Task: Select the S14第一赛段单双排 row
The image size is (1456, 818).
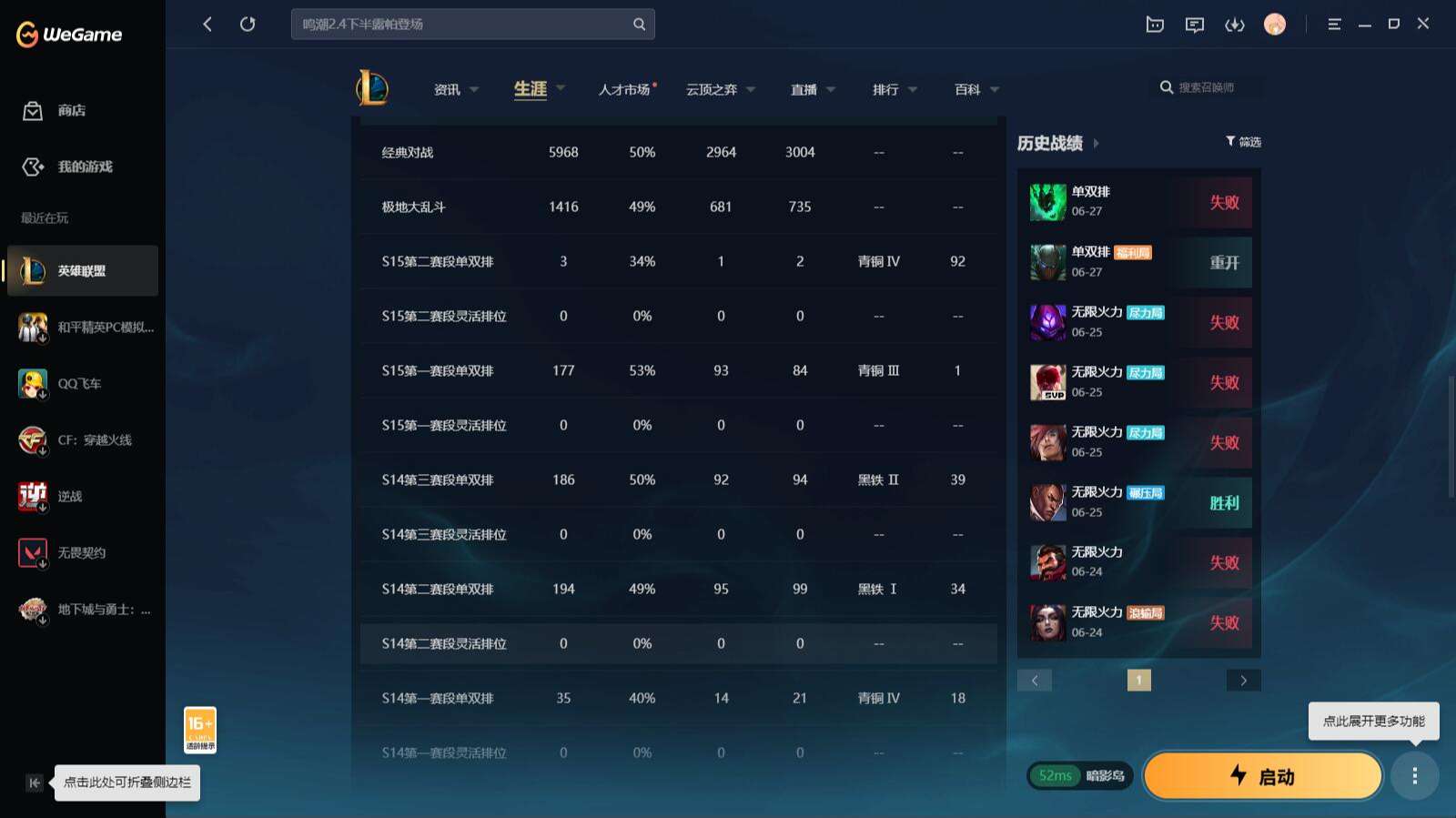Action: pos(679,698)
